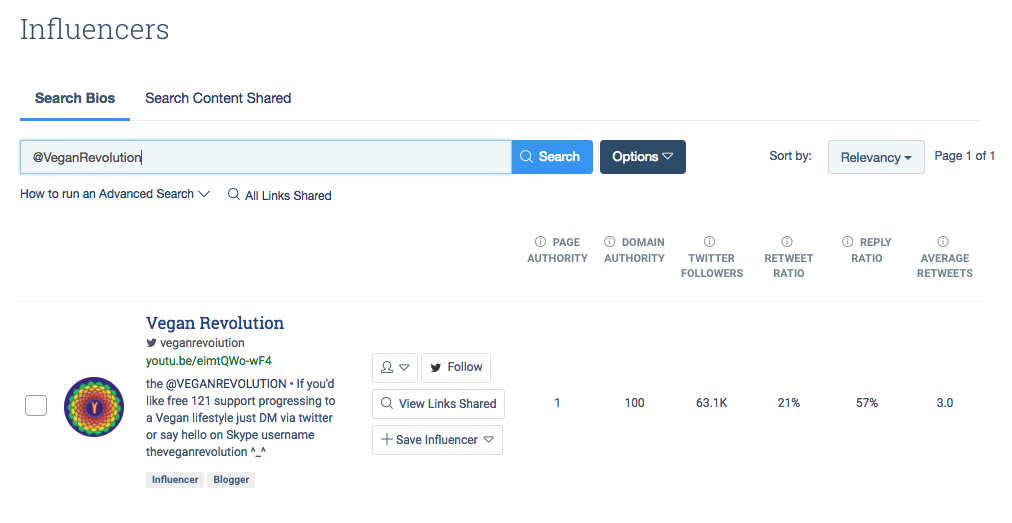Open the person icon dropdown button
Screen dimensions: 1012x523
[395, 367]
